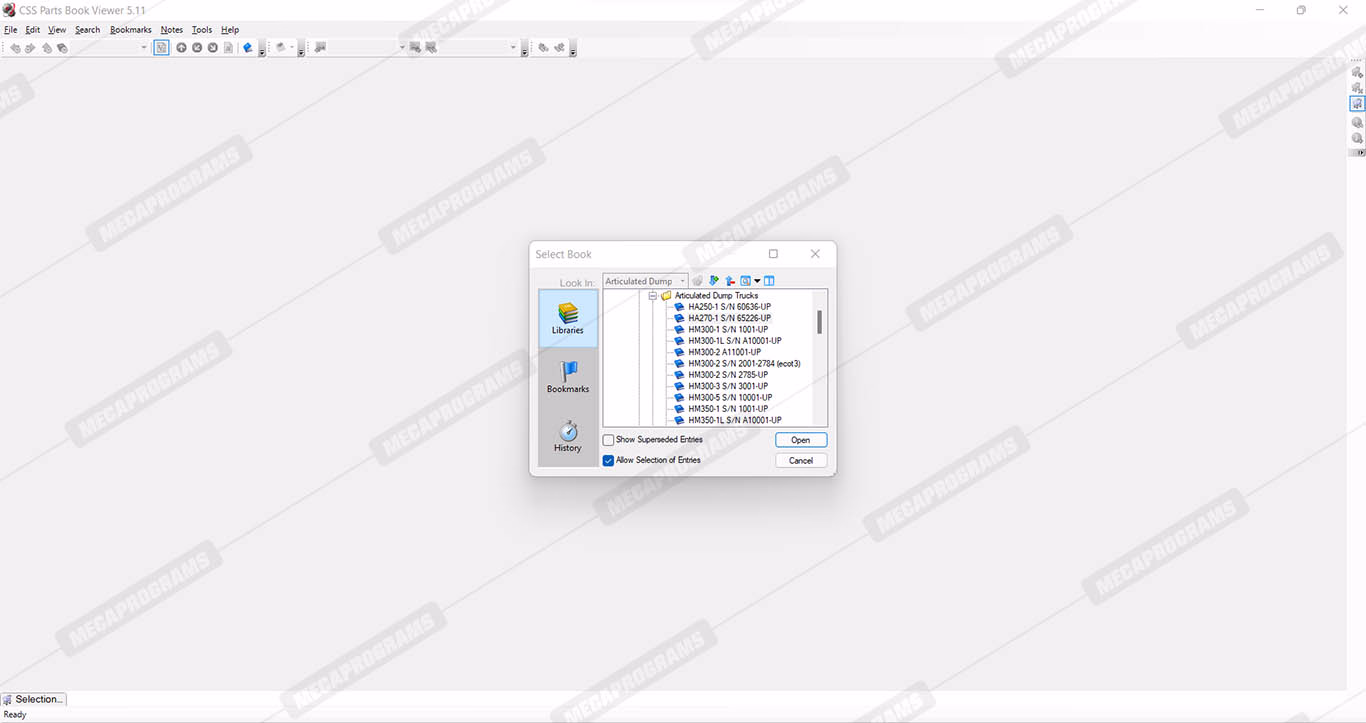
Task: Click the Cancel button
Action: (801, 461)
